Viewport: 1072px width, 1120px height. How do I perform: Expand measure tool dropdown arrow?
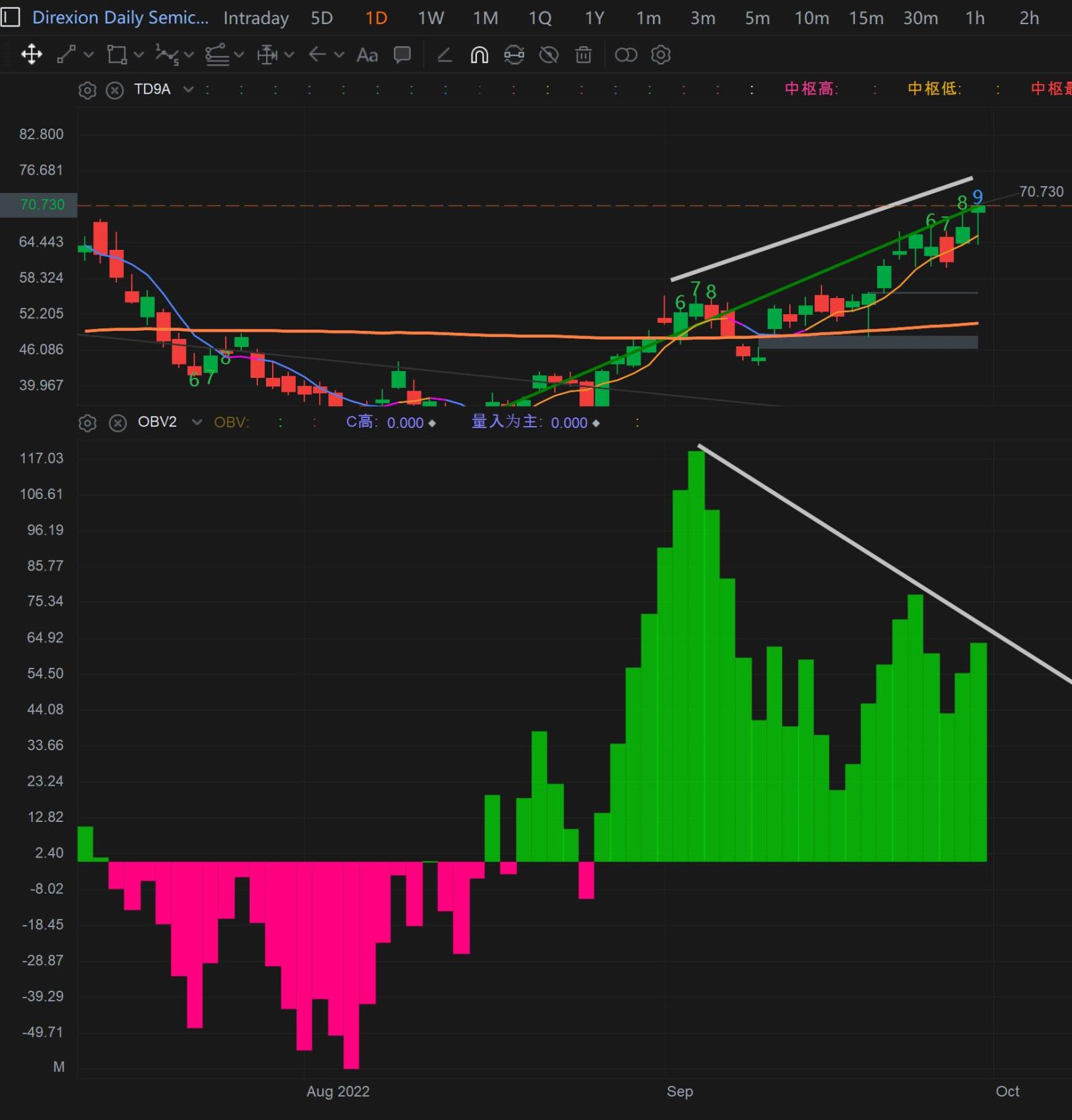(x=289, y=54)
